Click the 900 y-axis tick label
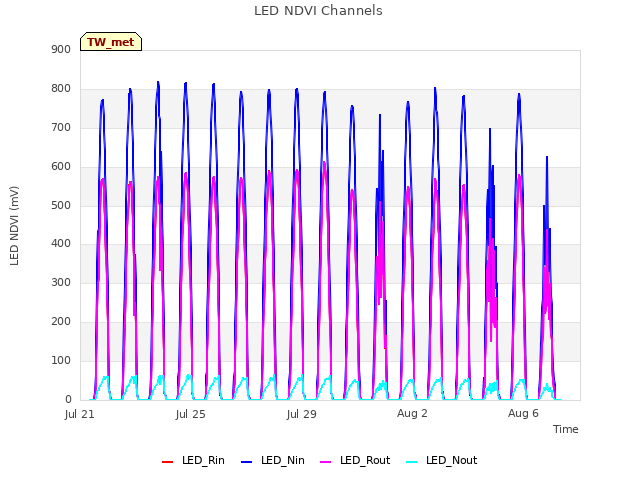 (x=61, y=49)
